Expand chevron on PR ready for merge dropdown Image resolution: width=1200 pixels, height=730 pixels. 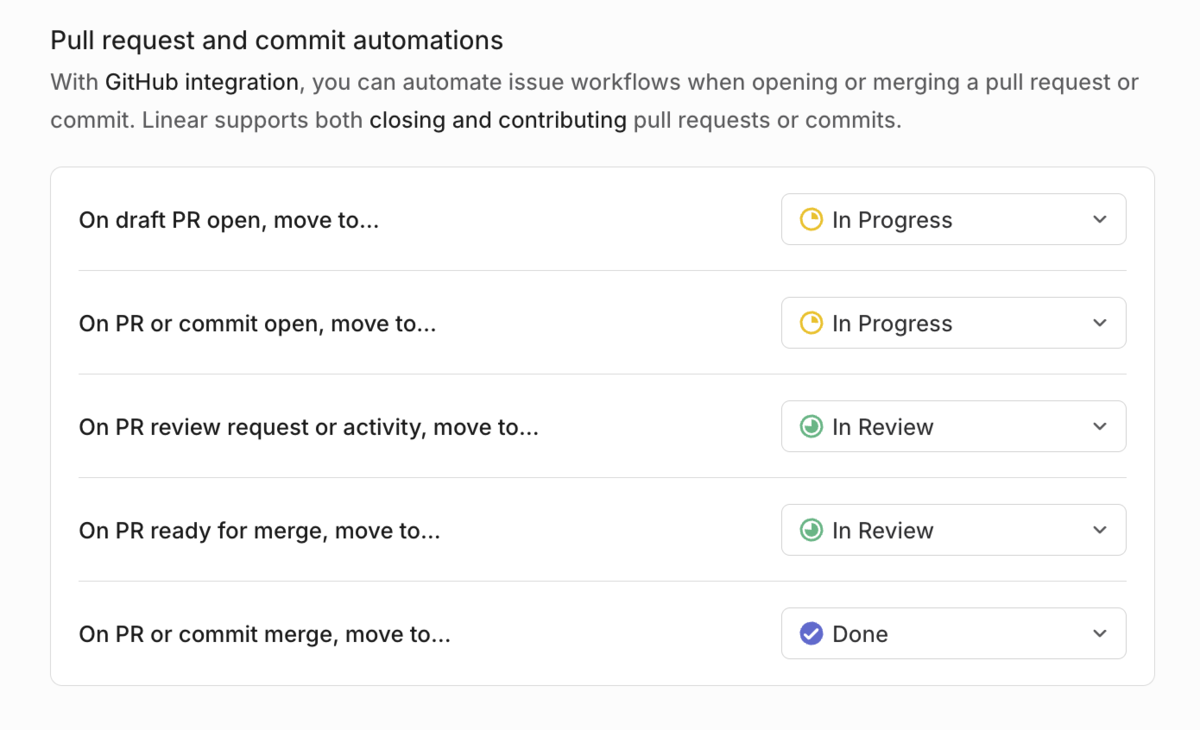point(1100,530)
